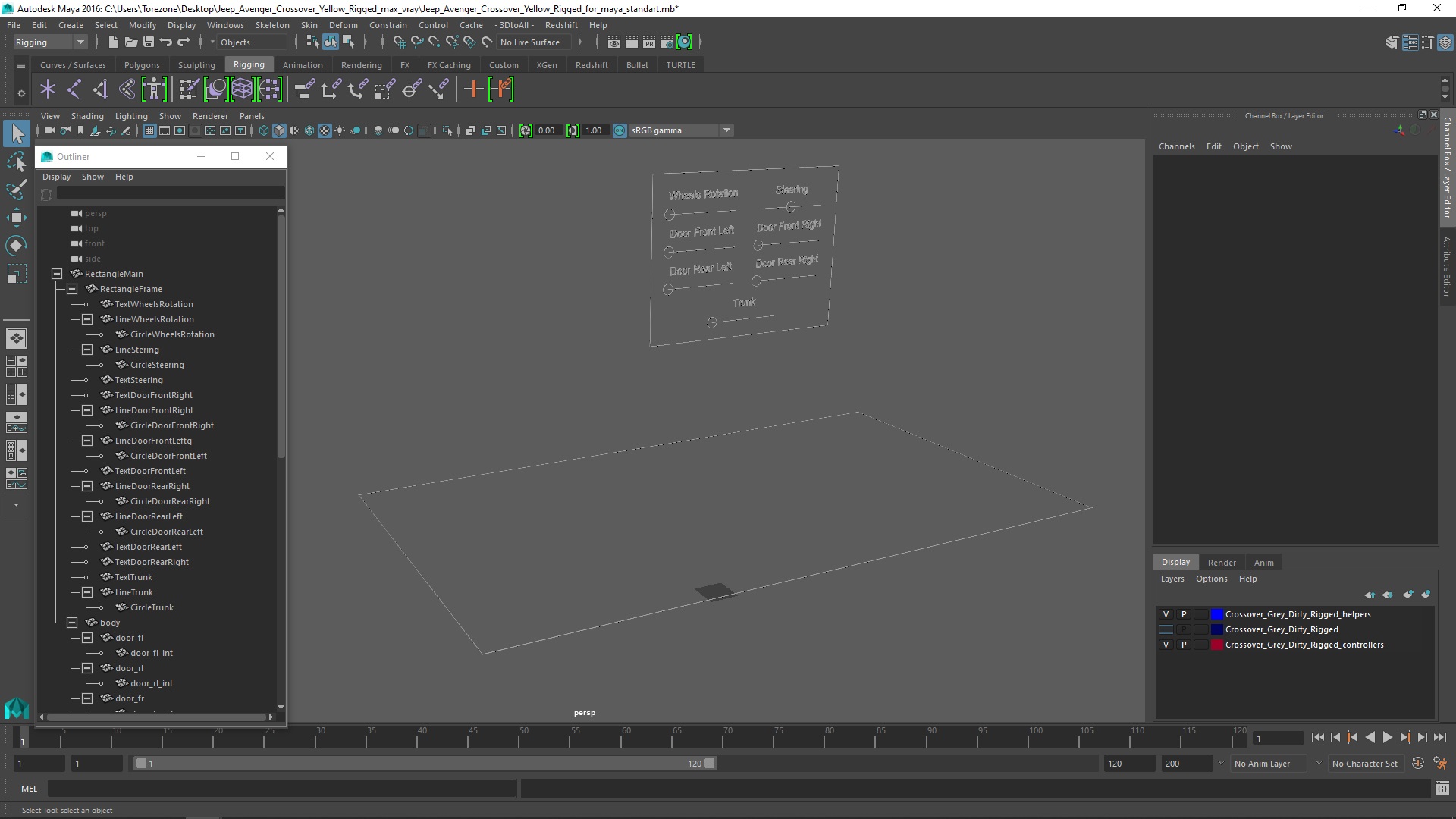Switch to the Animation tab in Channel Box

[1264, 562]
